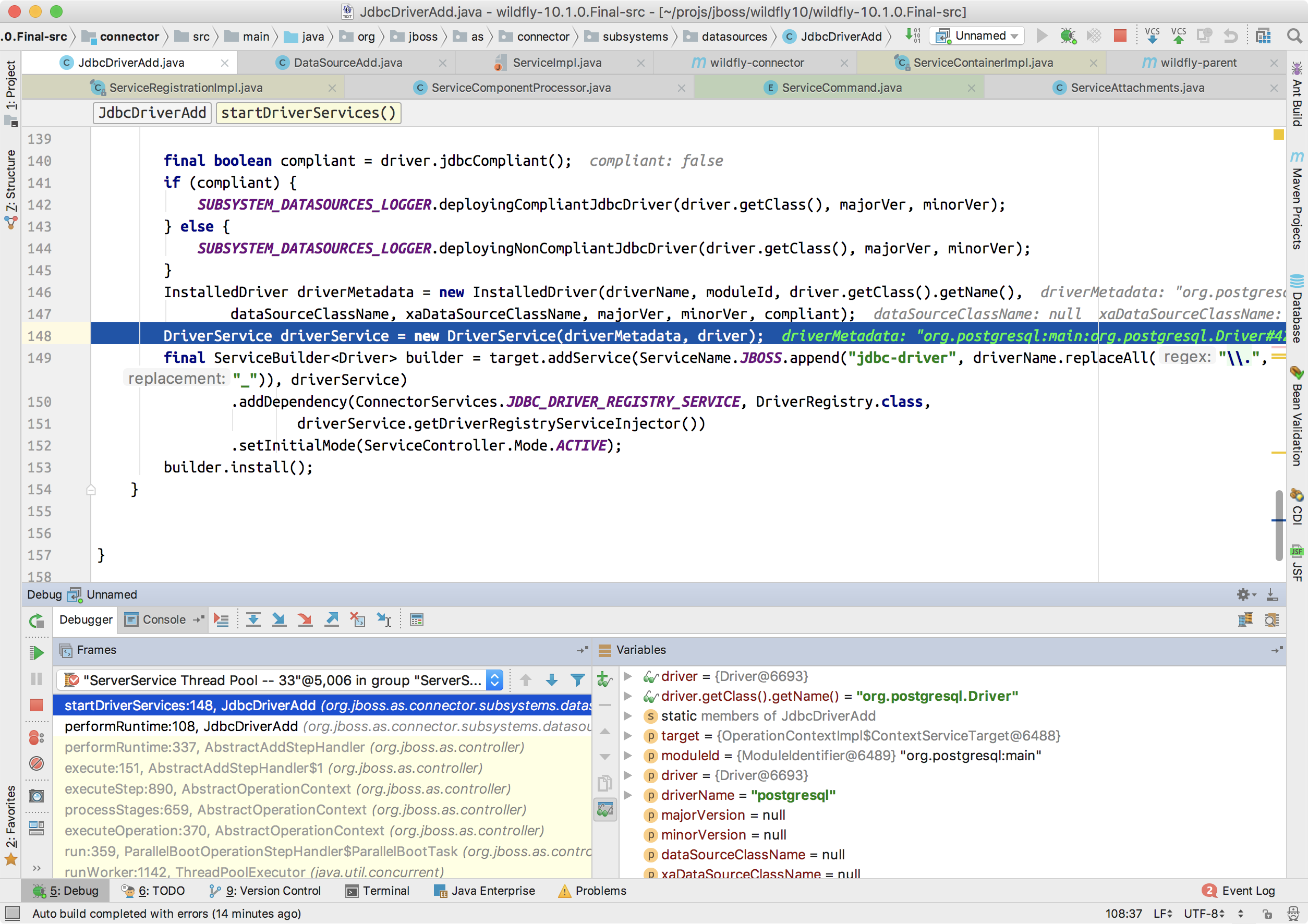Screen dimensions: 1308x924
Task: Toggle frames filter funnel icon
Action: pos(578,680)
